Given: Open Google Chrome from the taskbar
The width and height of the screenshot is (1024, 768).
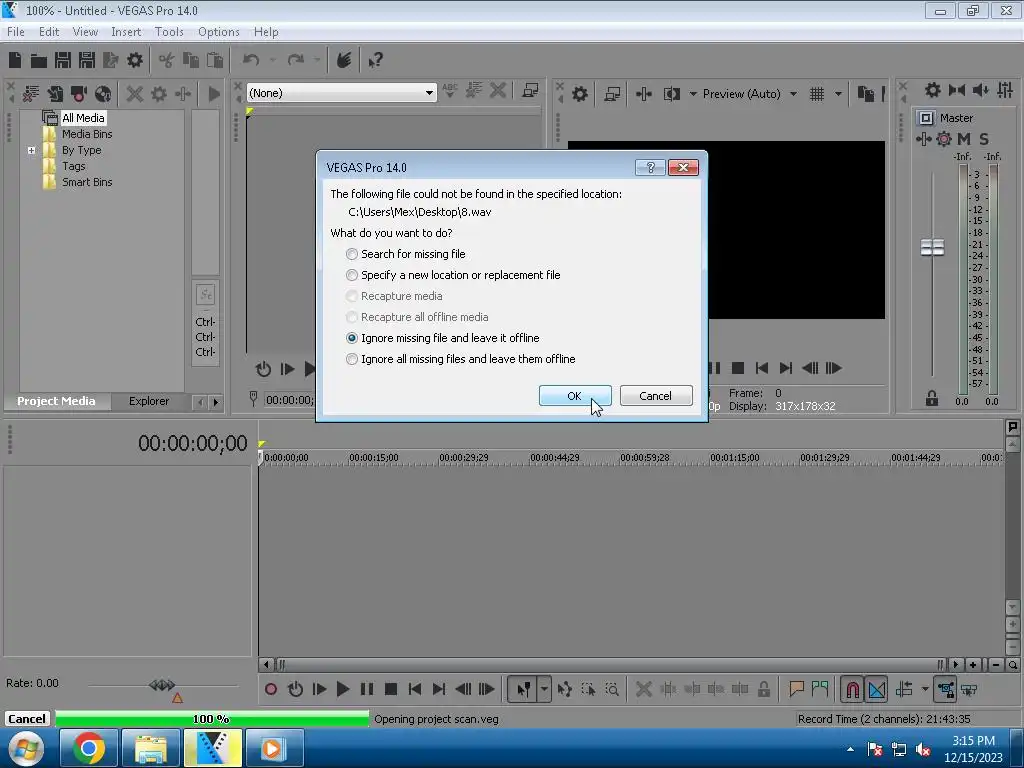Looking at the screenshot, I should pos(89,748).
